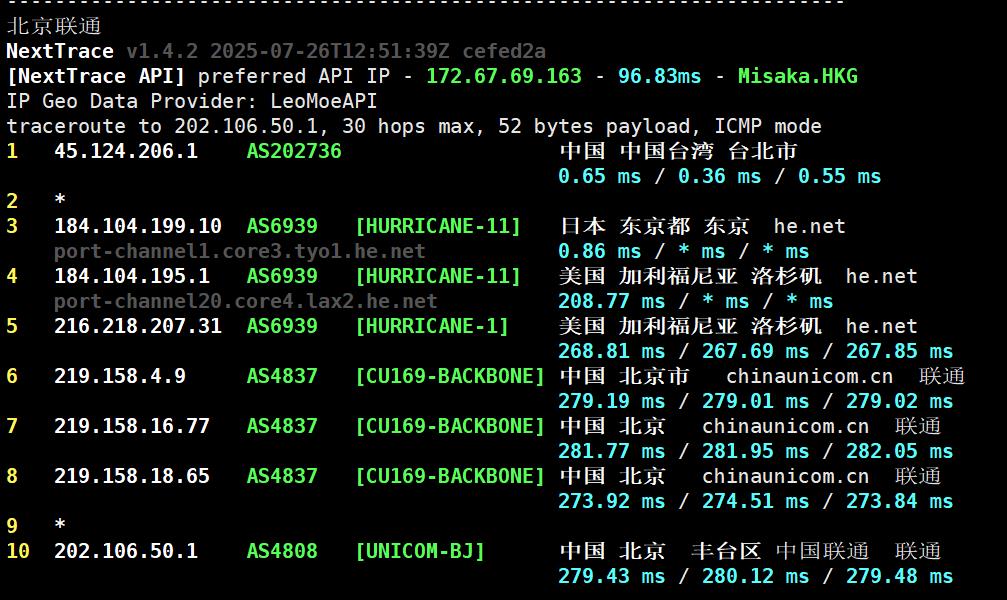Click the IP 184.104.195.1 on hop 4
The width and height of the screenshot is (1007, 600).
132,276
